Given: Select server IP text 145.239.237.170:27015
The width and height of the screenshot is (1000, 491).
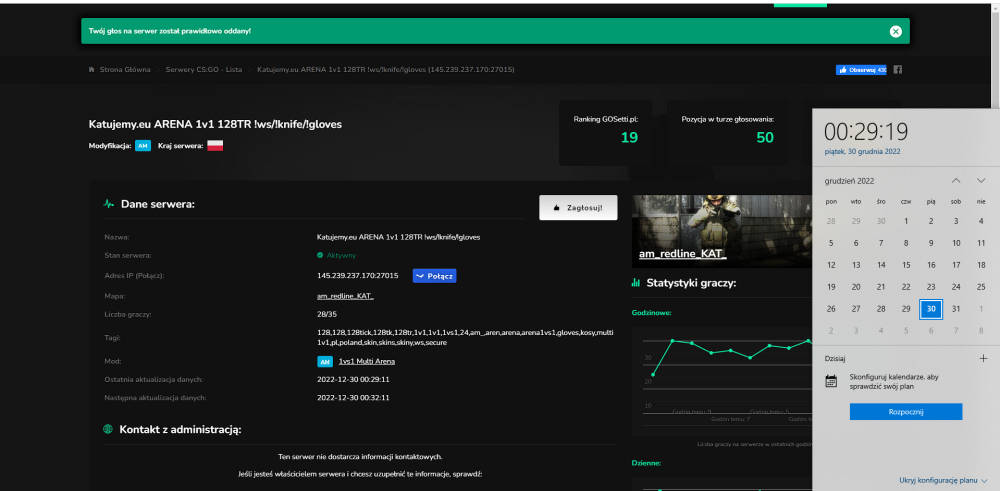Looking at the screenshot, I should (x=358, y=276).
